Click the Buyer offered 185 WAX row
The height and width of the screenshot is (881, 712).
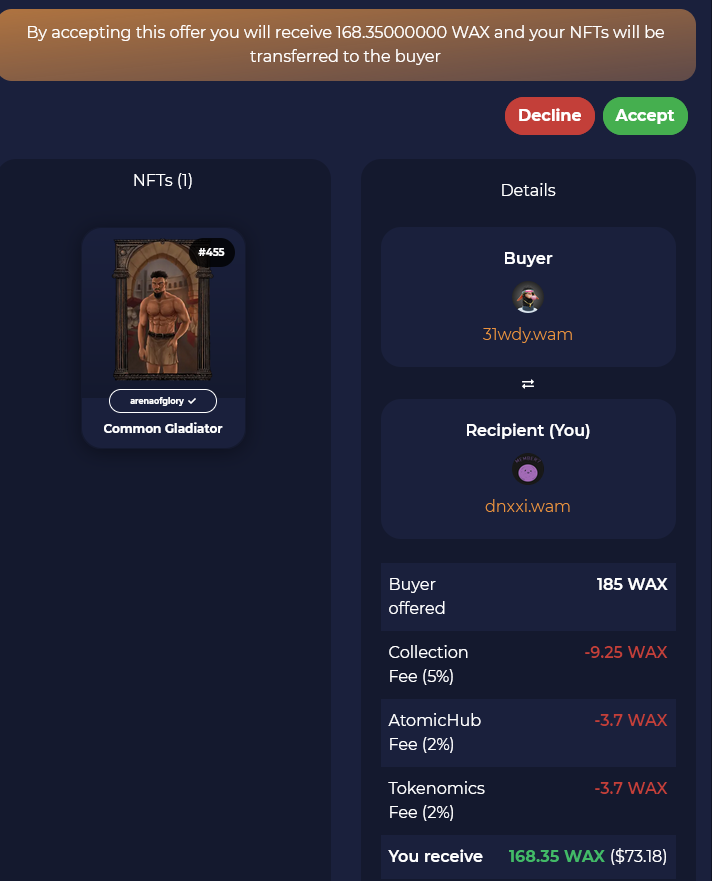point(528,597)
